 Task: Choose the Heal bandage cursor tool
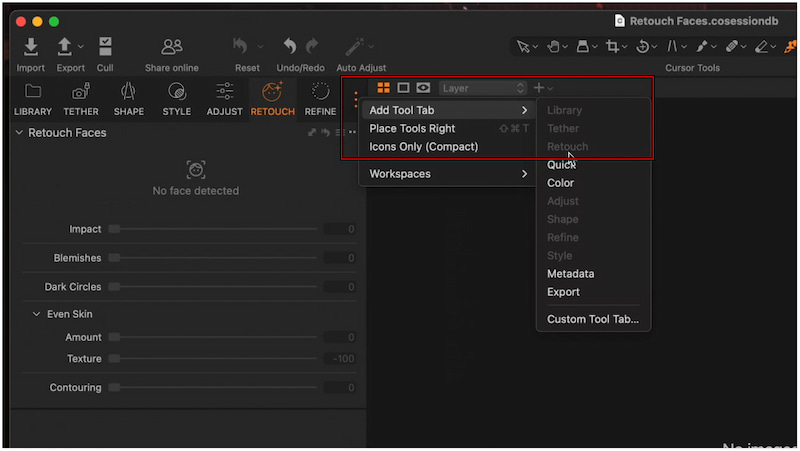click(732, 46)
